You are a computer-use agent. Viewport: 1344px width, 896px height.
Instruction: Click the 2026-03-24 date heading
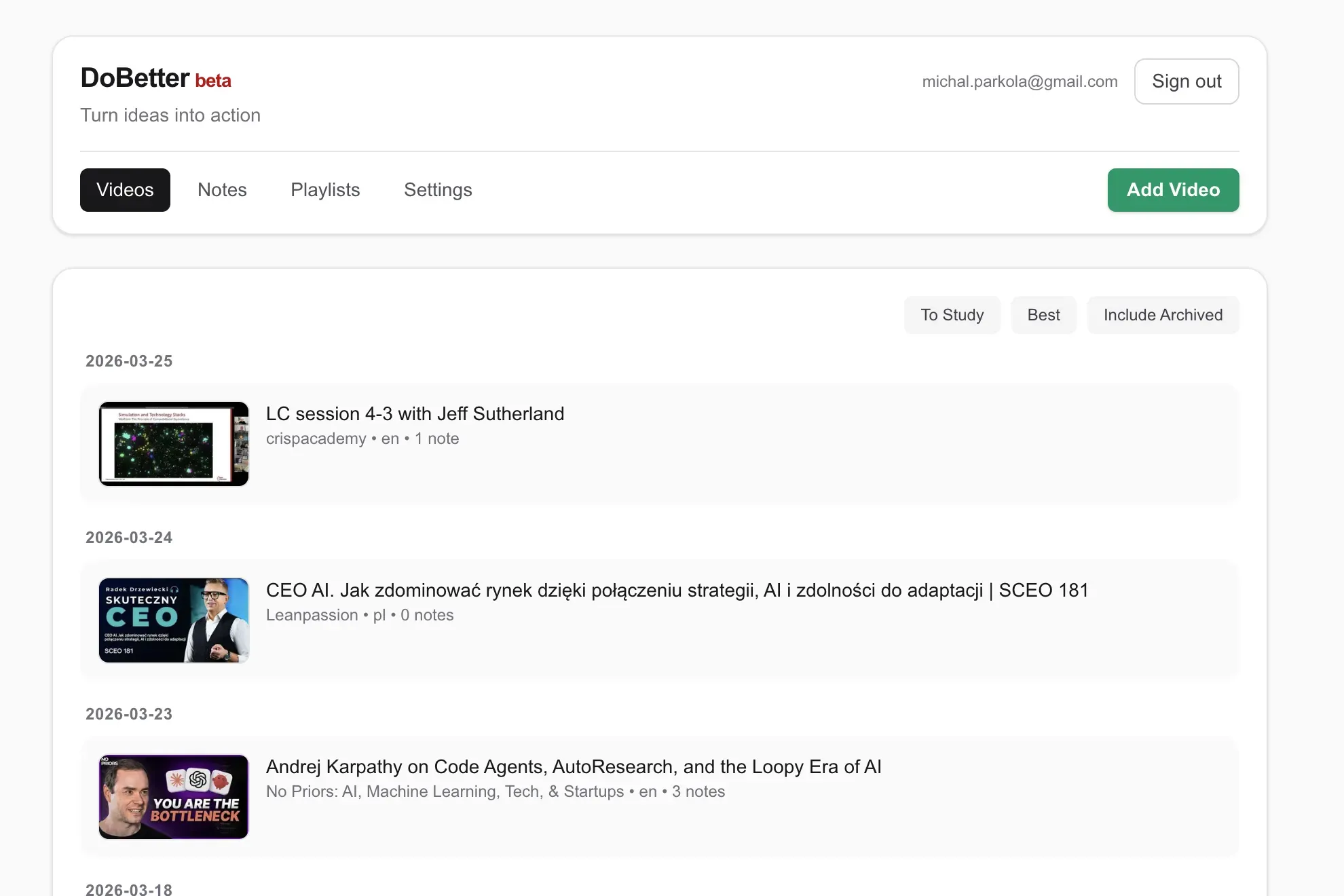pos(129,538)
